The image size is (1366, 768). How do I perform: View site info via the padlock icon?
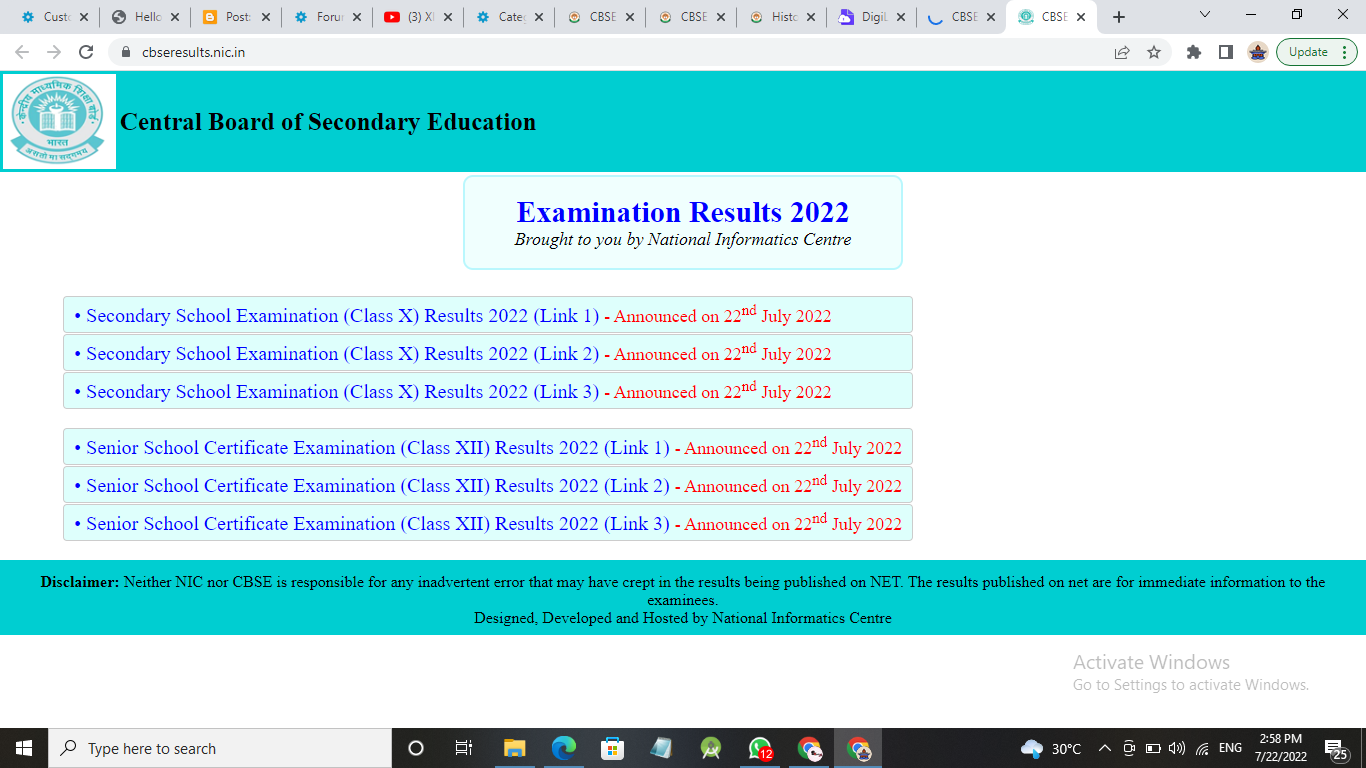point(126,52)
